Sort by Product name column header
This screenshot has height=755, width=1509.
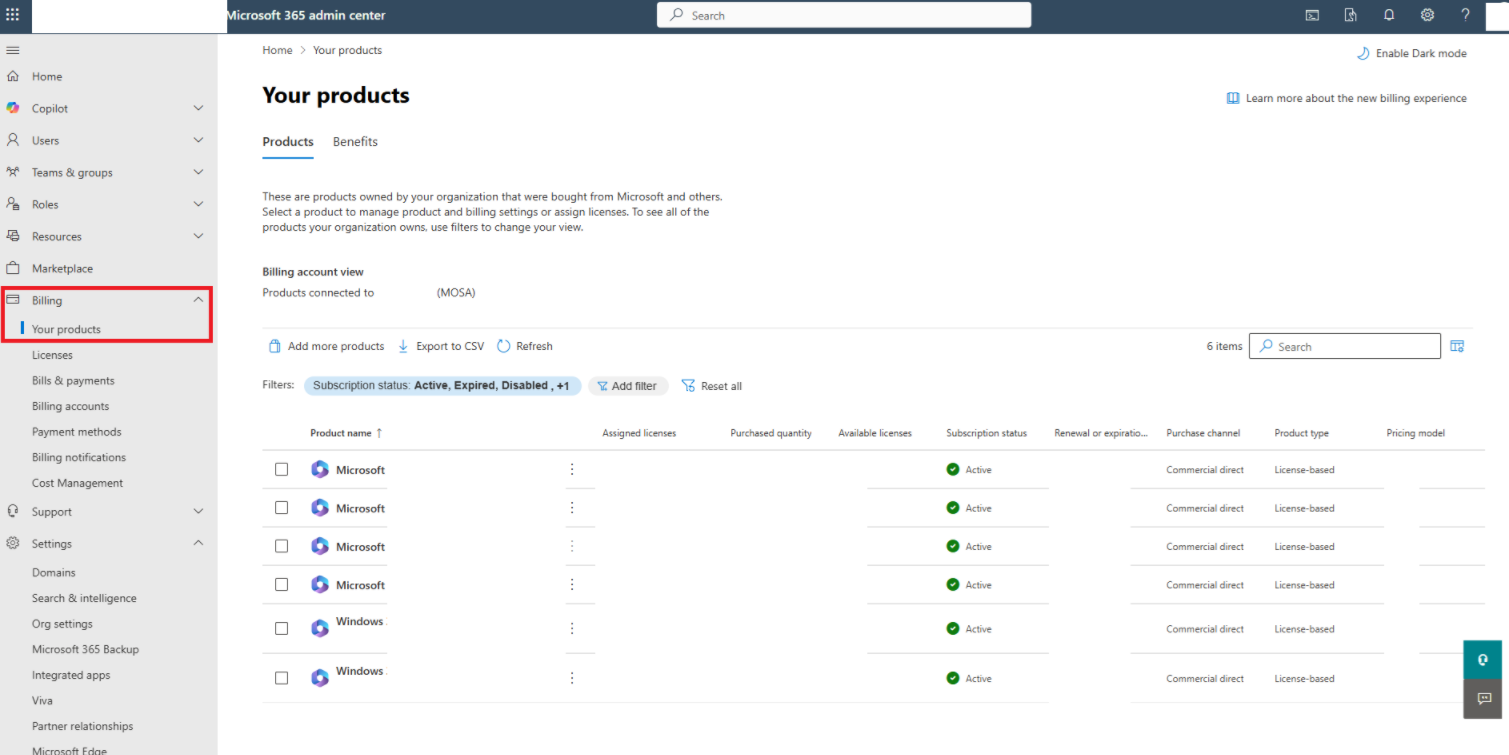click(x=346, y=433)
